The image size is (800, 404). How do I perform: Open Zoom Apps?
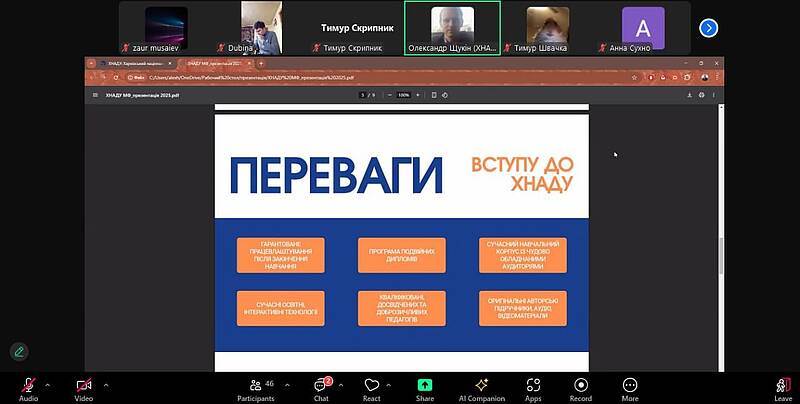click(x=533, y=390)
